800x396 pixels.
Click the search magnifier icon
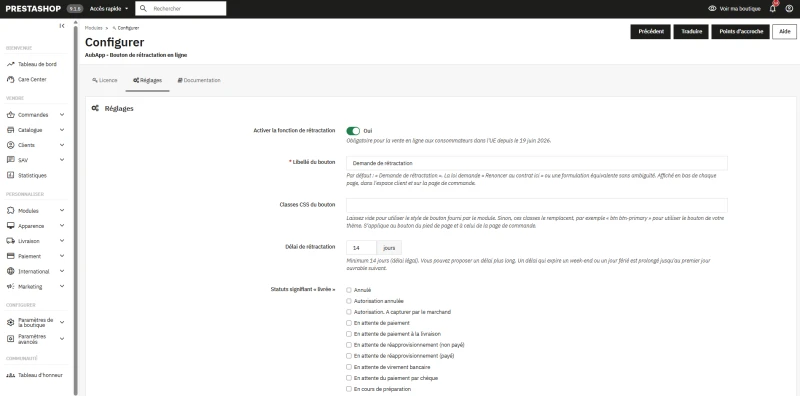pyautogui.click(x=143, y=9)
